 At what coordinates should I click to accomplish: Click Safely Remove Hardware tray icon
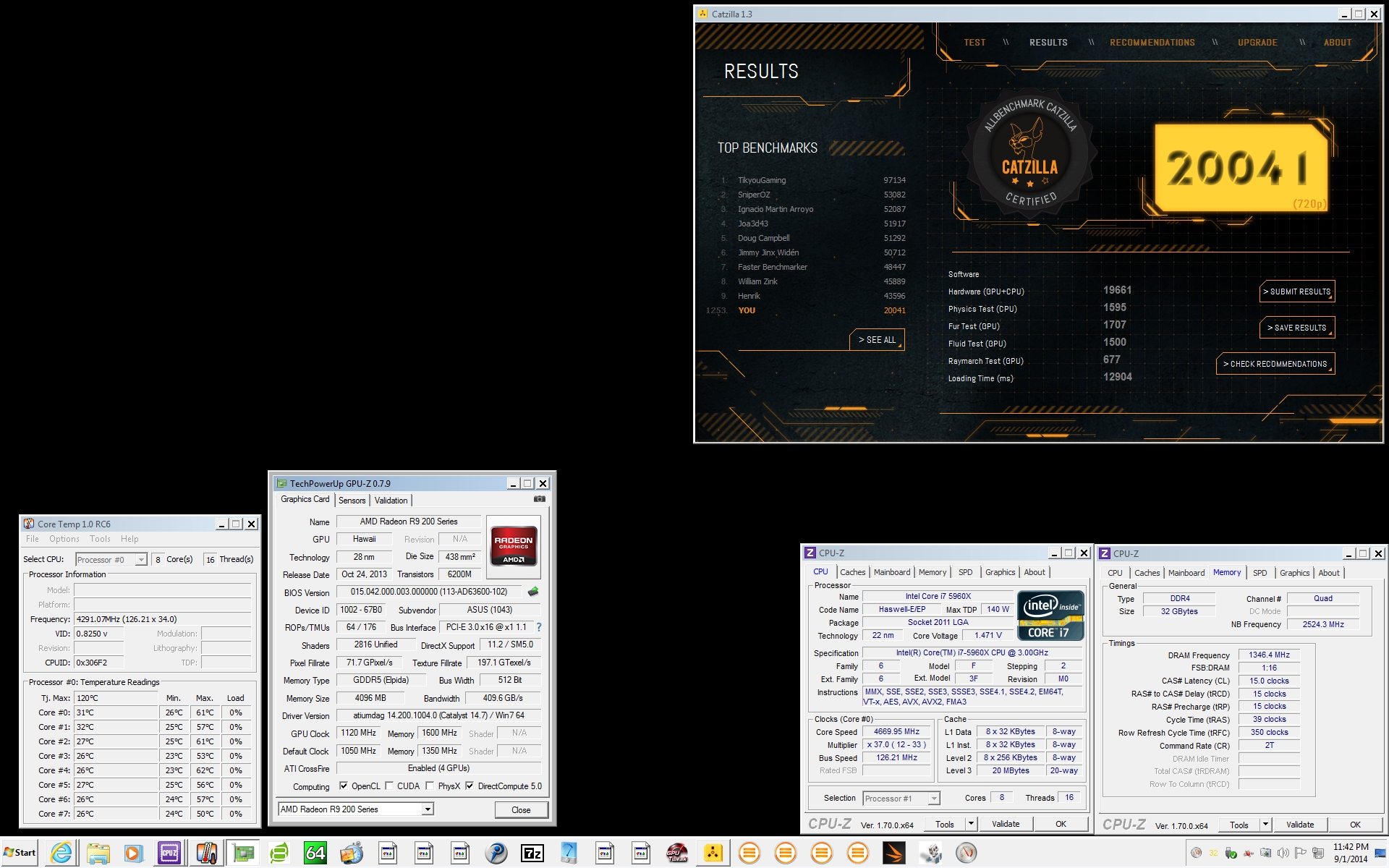(x=1231, y=852)
